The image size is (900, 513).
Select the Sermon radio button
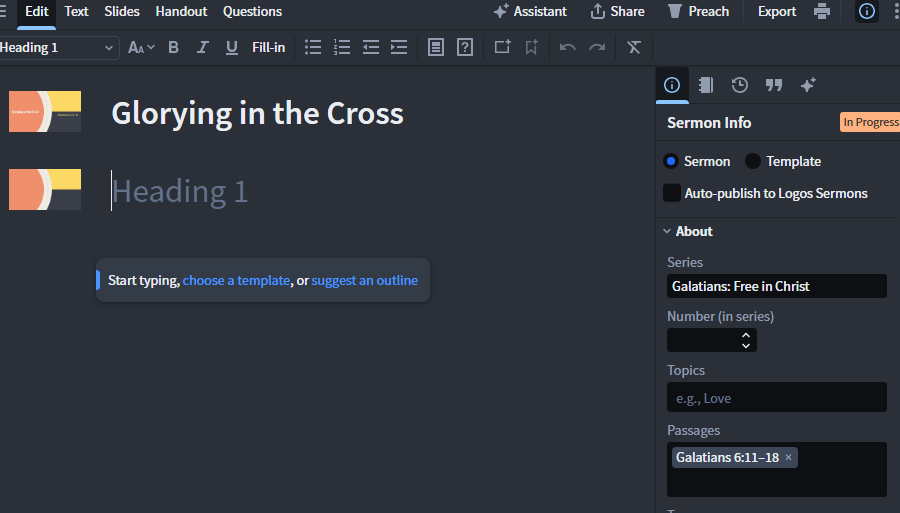click(671, 161)
